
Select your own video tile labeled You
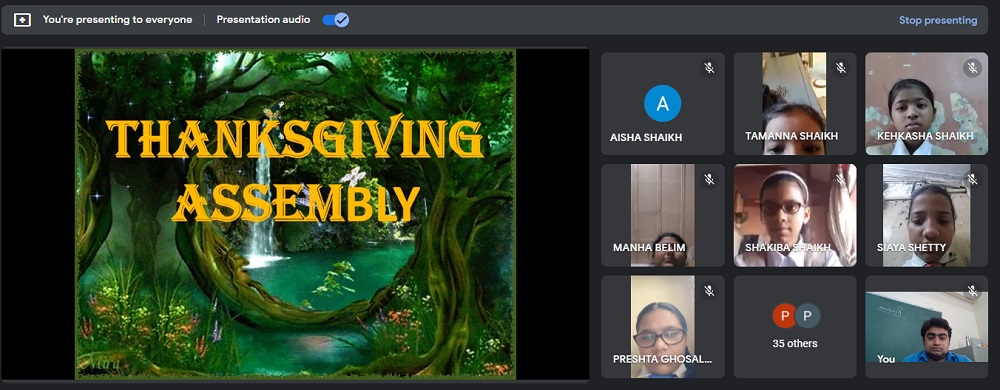927,327
